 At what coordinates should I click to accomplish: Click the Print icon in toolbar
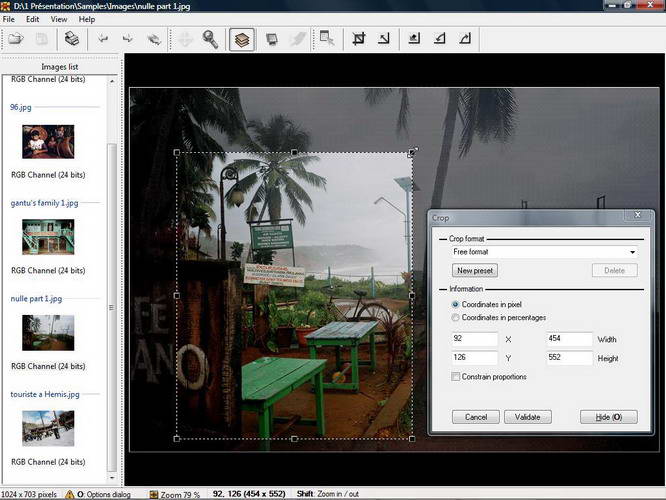72,39
